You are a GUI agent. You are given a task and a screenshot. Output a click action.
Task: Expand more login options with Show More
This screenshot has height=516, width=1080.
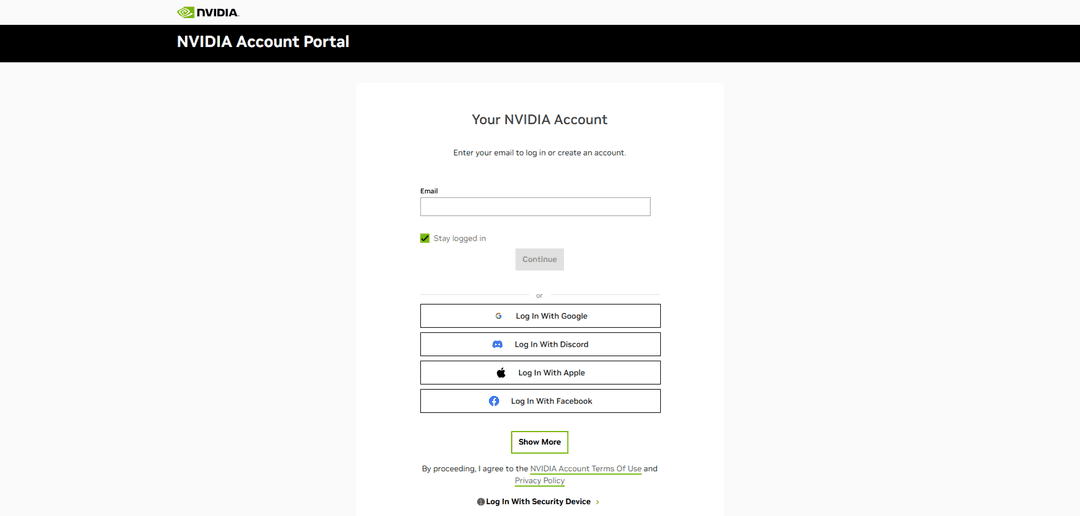coord(539,442)
